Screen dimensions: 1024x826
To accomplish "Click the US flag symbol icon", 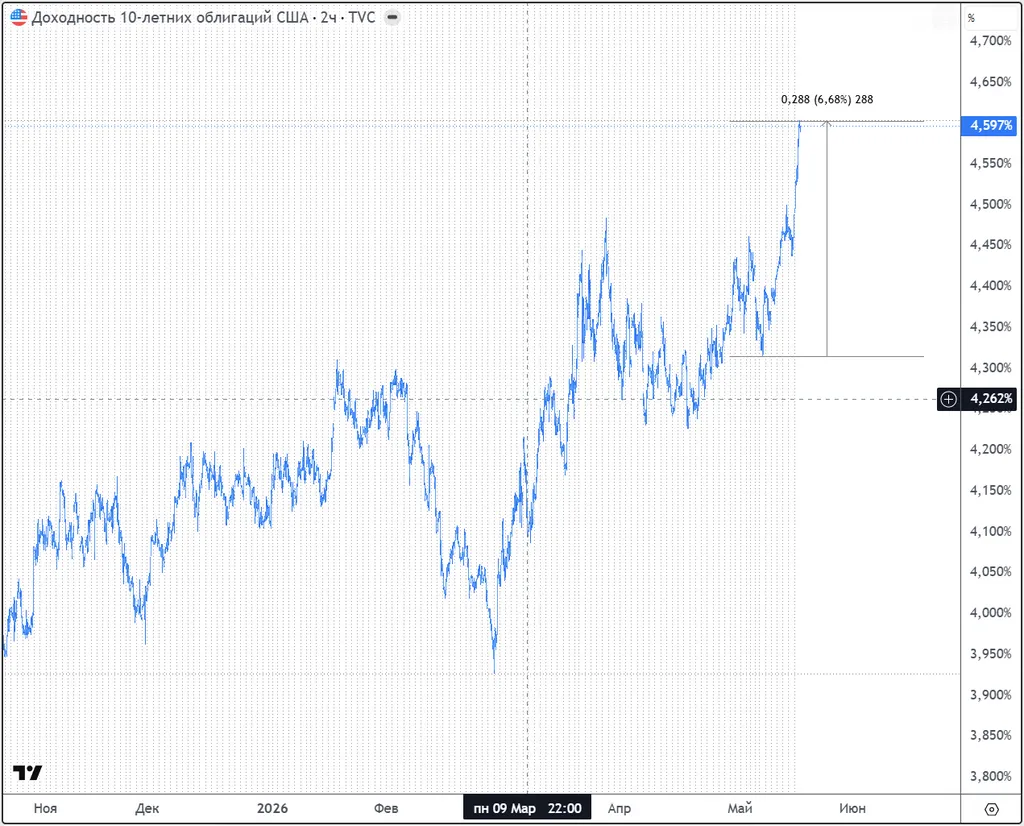I will pyautogui.click(x=19, y=18).
